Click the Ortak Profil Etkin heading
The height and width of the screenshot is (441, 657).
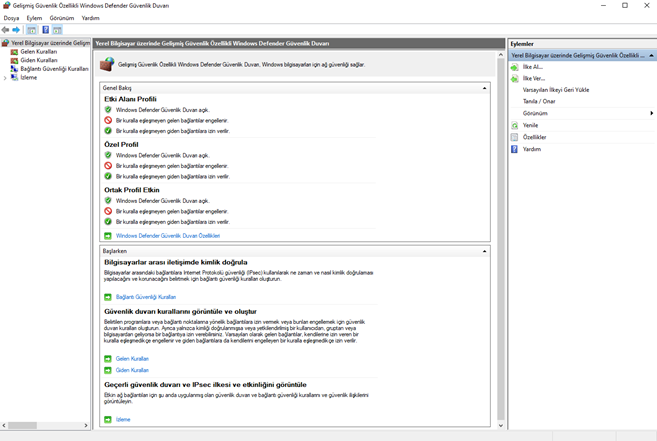tap(132, 190)
